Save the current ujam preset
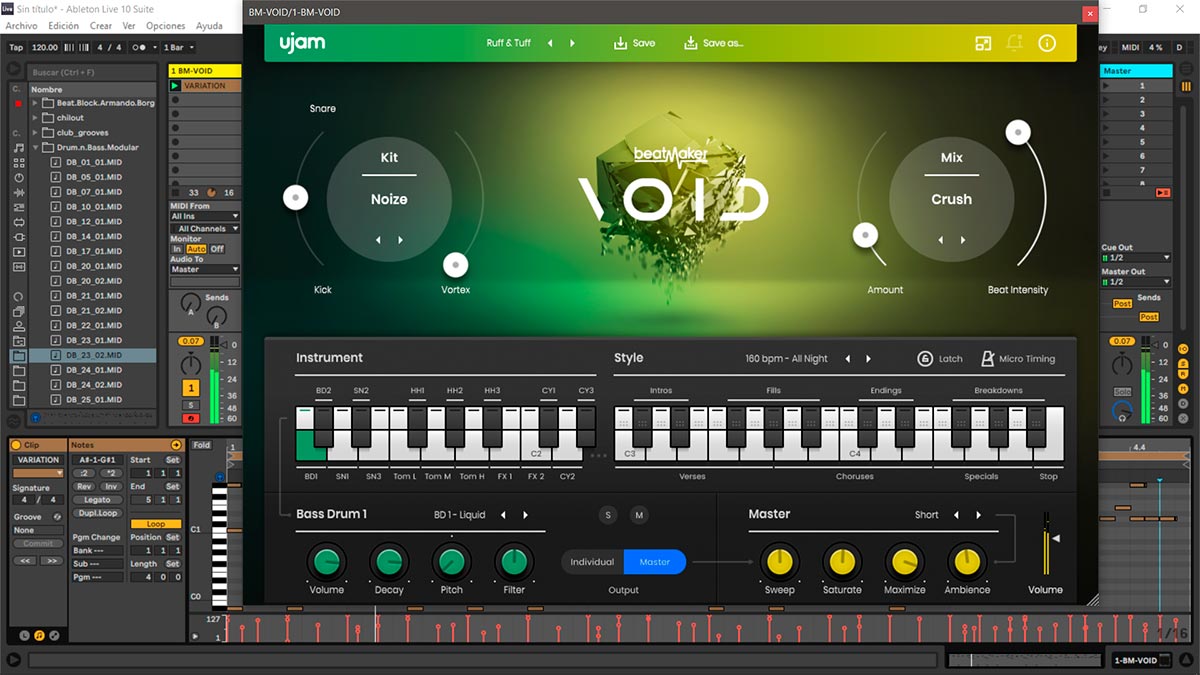This screenshot has width=1200, height=675. [634, 43]
